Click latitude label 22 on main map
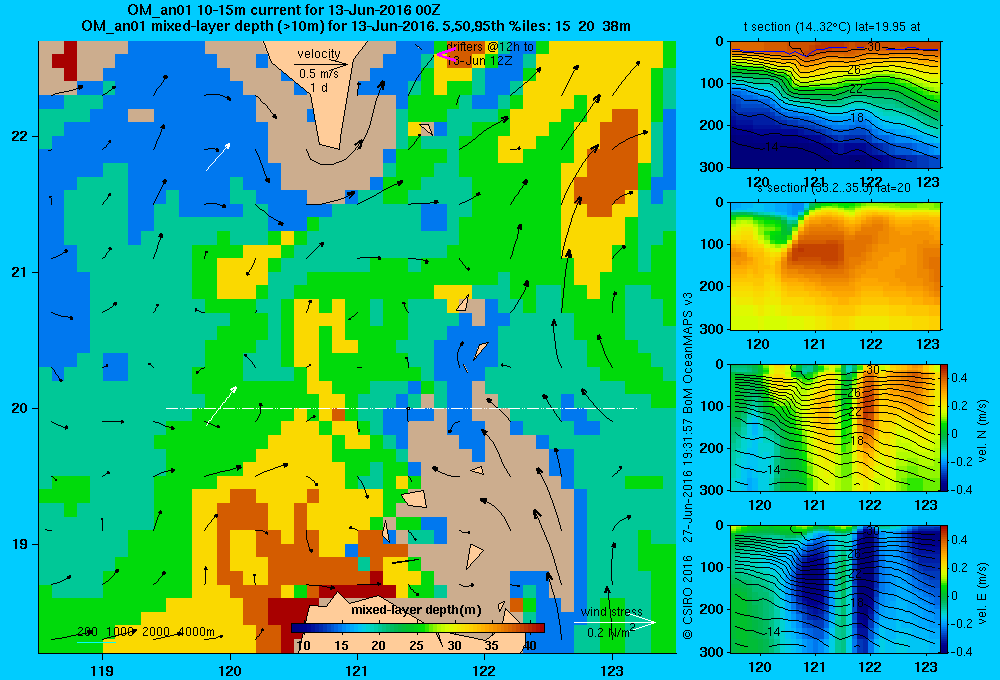1000x680 pixels. (20, 136)
